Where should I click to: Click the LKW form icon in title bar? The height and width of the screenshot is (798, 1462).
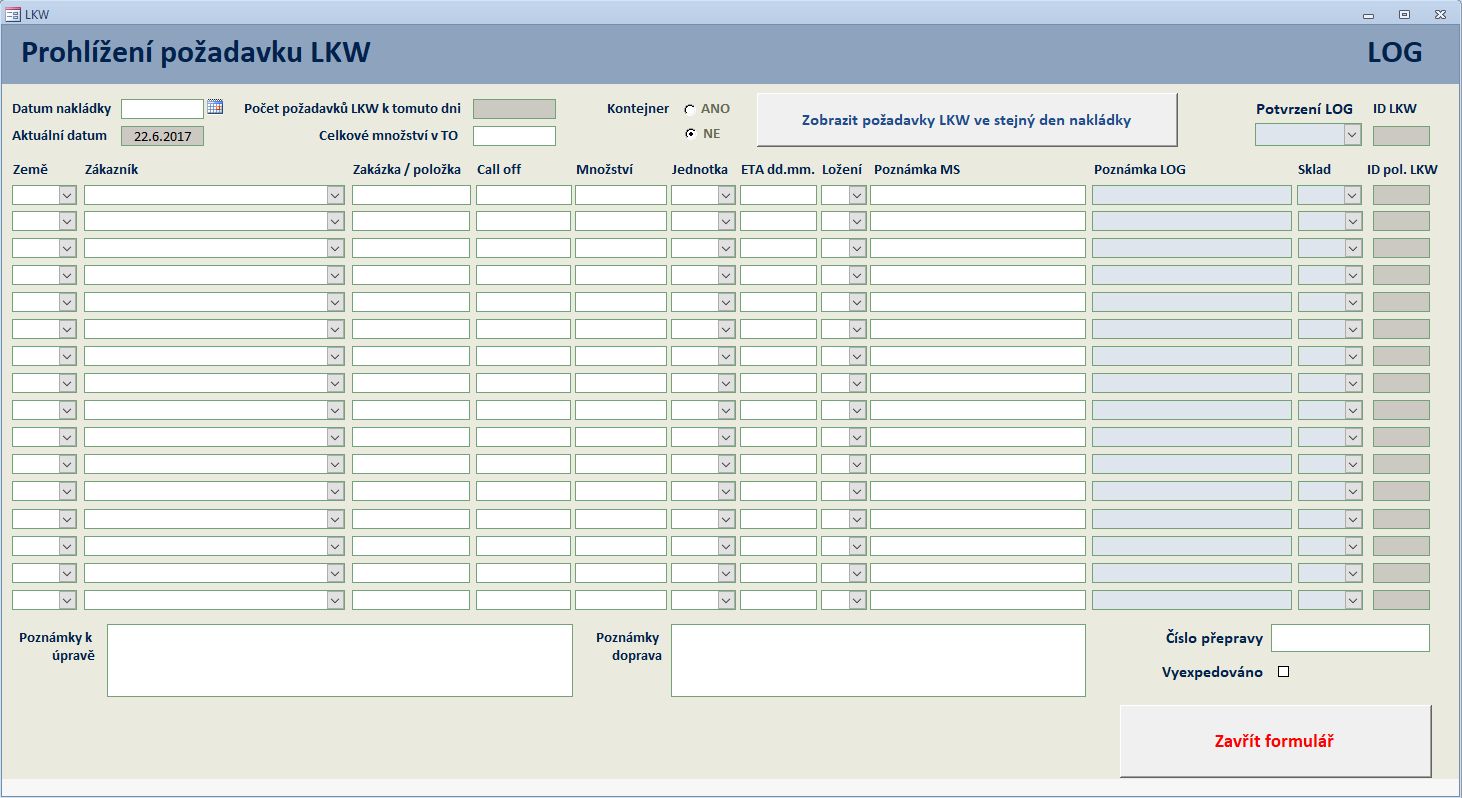point(14,14)
